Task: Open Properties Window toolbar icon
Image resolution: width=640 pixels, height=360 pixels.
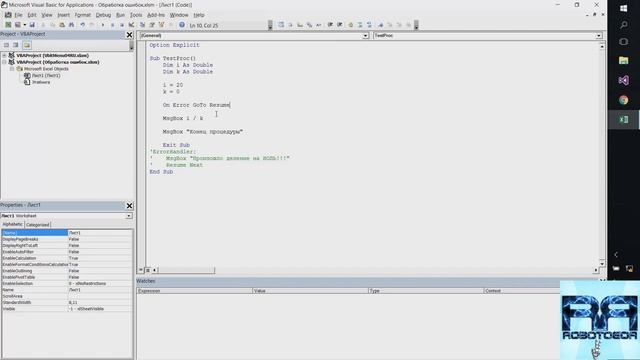Action: tap(152, 25)
